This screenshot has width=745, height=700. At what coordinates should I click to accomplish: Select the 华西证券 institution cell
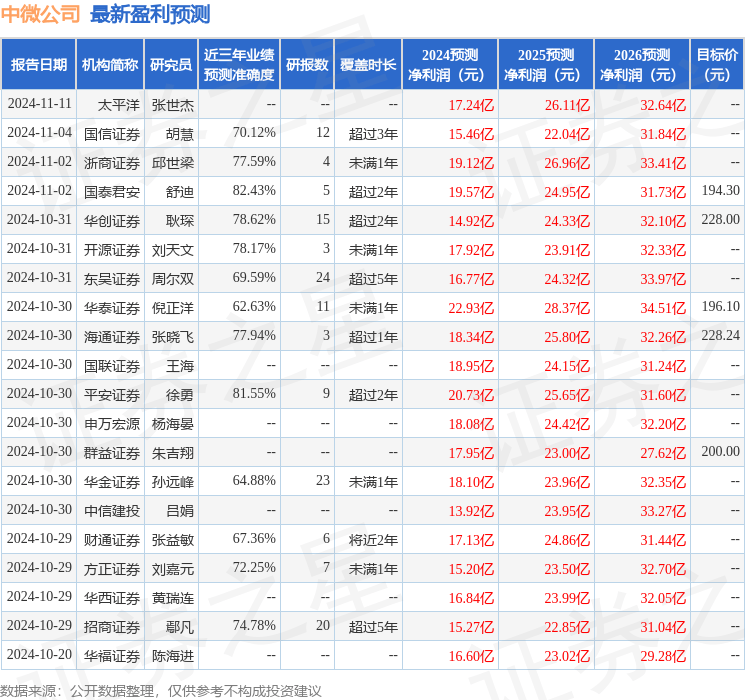[x=112, y=598]
